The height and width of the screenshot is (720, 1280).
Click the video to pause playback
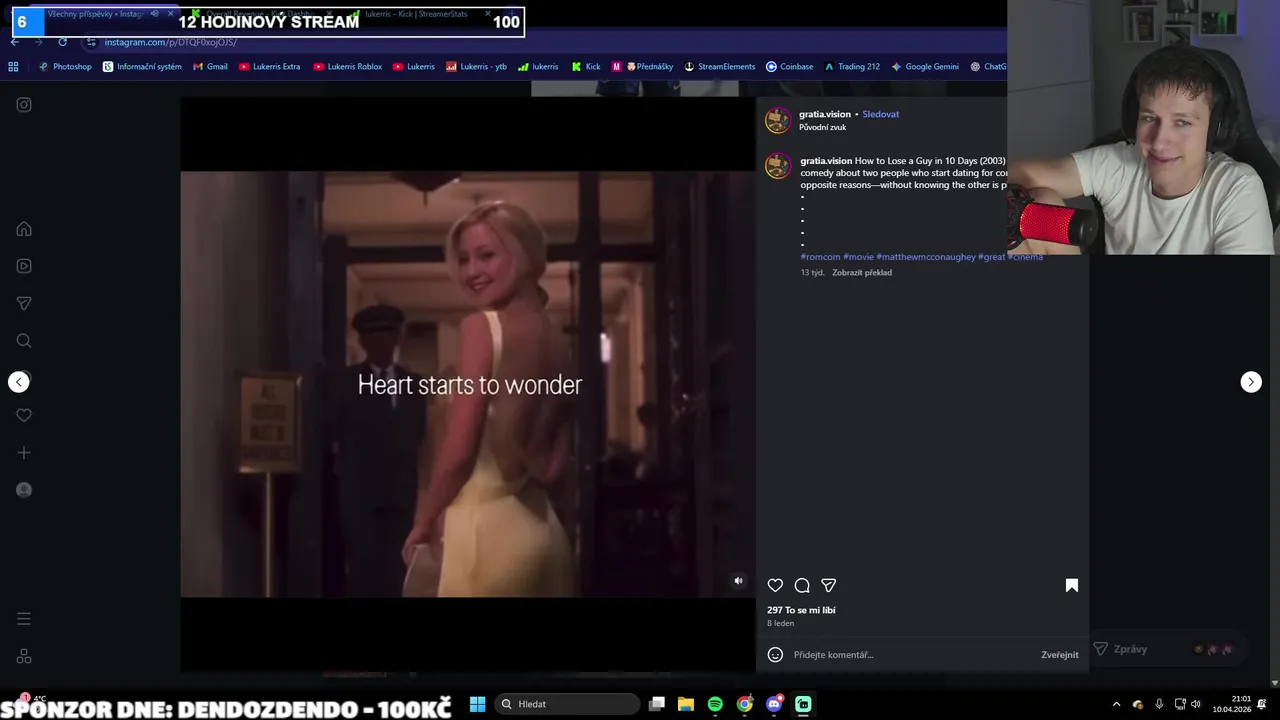coord(468,384)
